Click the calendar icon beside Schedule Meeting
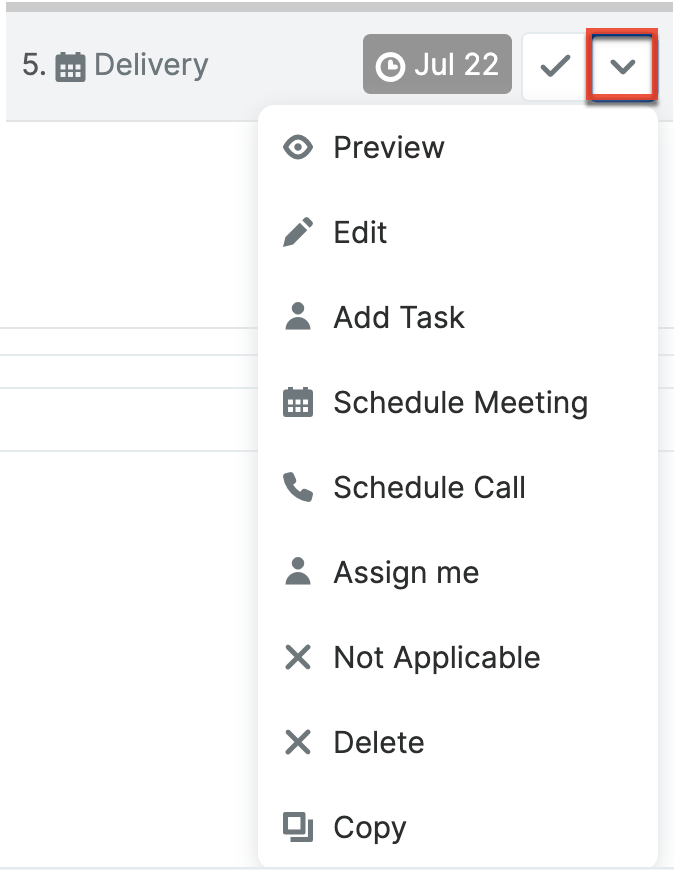This screenshot has height=870, width=674. click(298, 403)
